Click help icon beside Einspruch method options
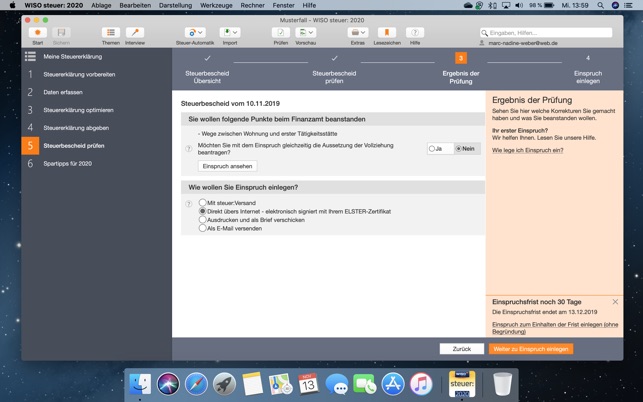The image size is (643, 402). coord(189,204)
